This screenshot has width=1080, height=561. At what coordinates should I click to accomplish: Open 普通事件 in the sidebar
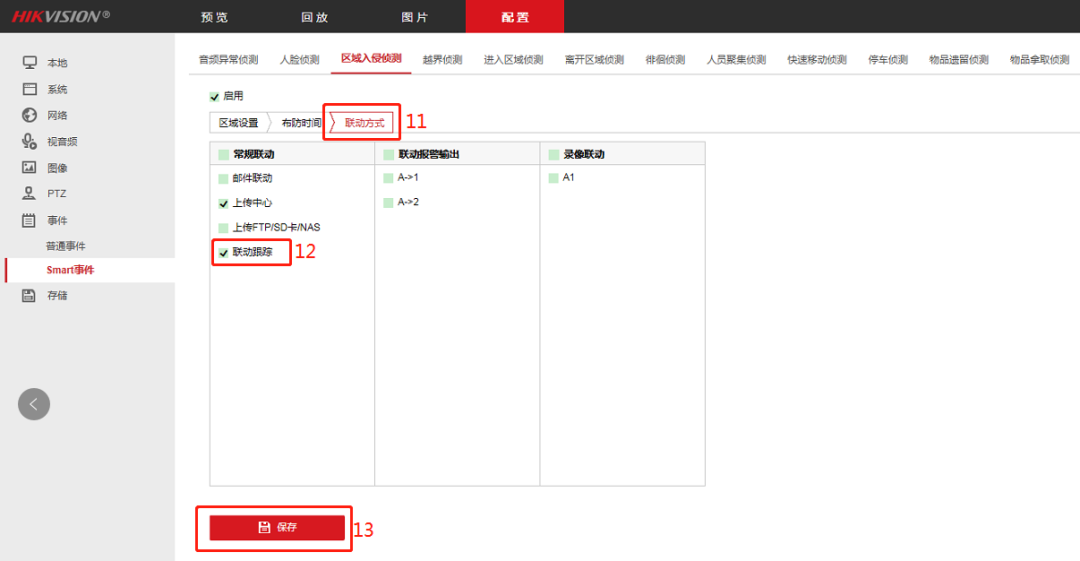click(66, 246)
